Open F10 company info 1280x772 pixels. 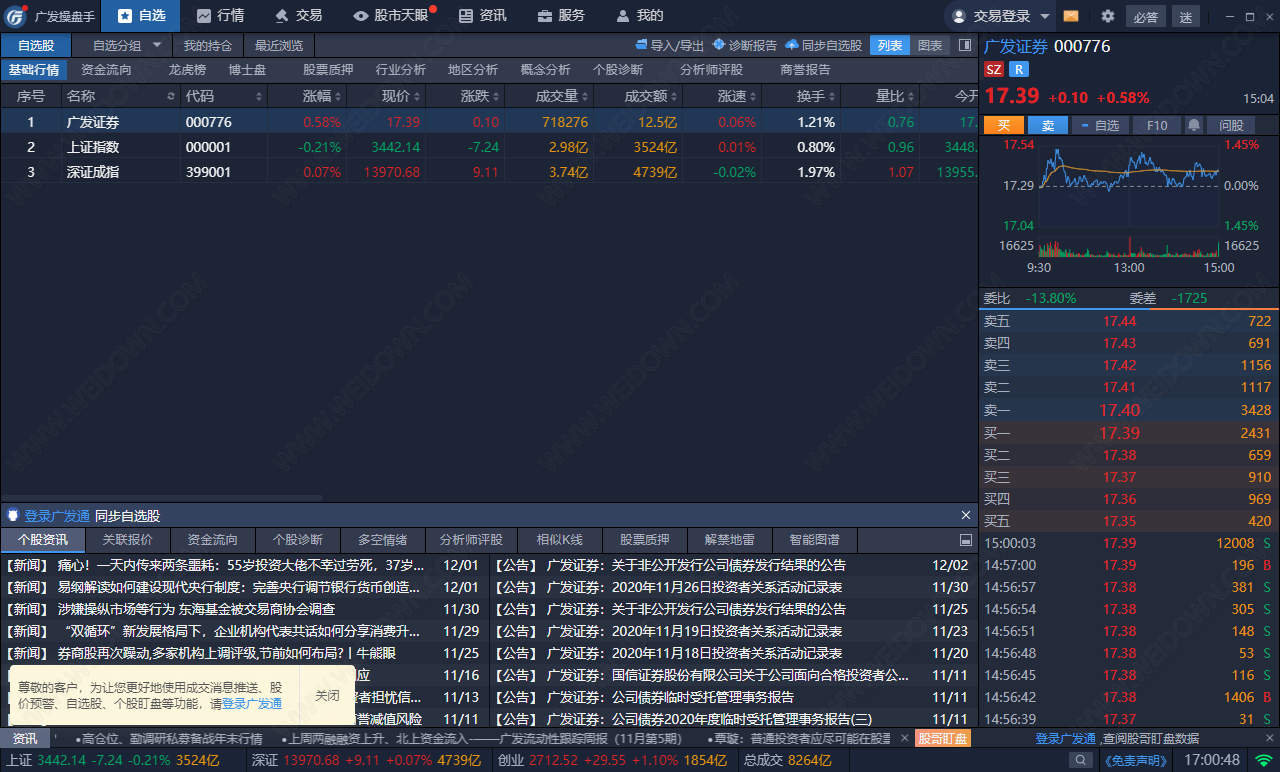click(1157, 125)
